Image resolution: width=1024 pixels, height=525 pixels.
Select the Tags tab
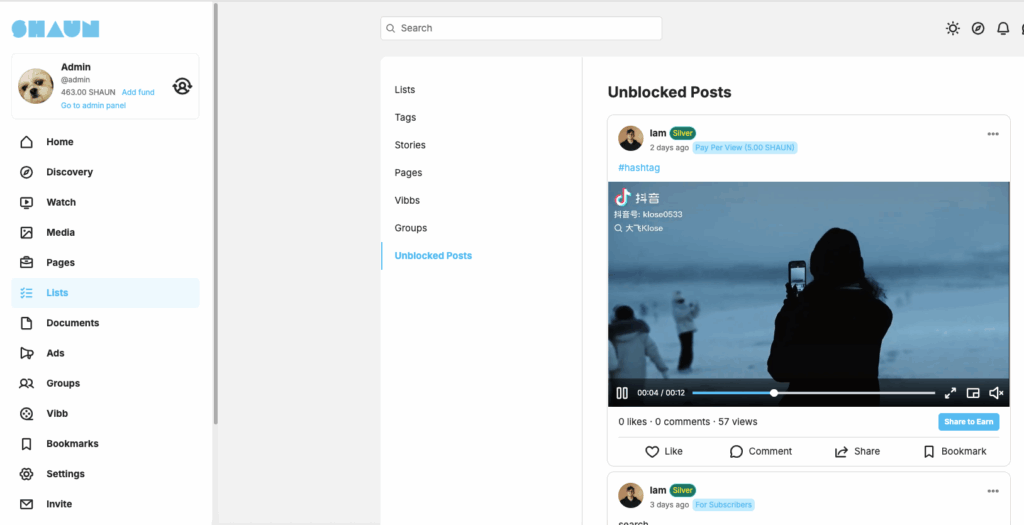[x=481, y=118]
